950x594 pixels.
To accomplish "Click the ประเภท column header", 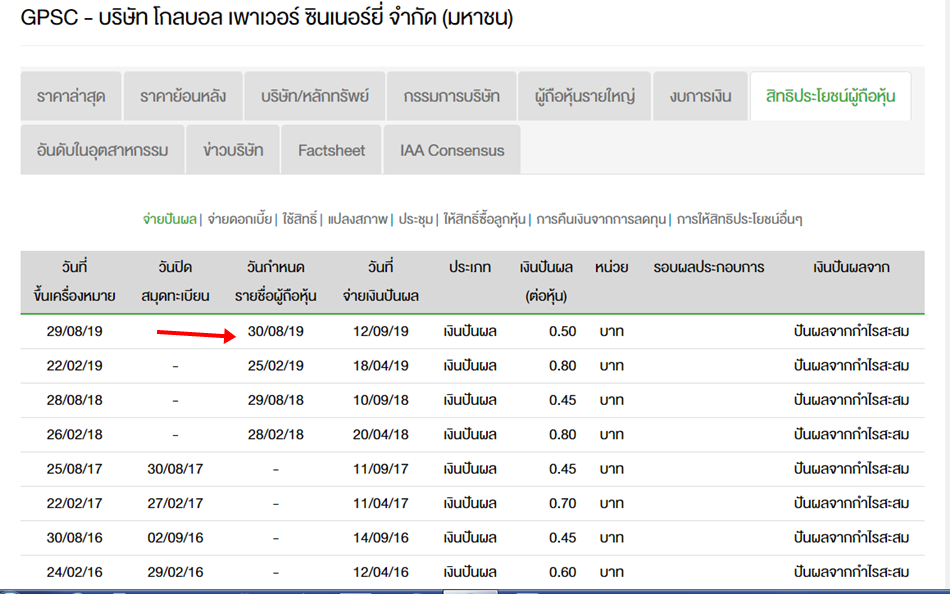I will pyautogui.click(x=470, y=267).
